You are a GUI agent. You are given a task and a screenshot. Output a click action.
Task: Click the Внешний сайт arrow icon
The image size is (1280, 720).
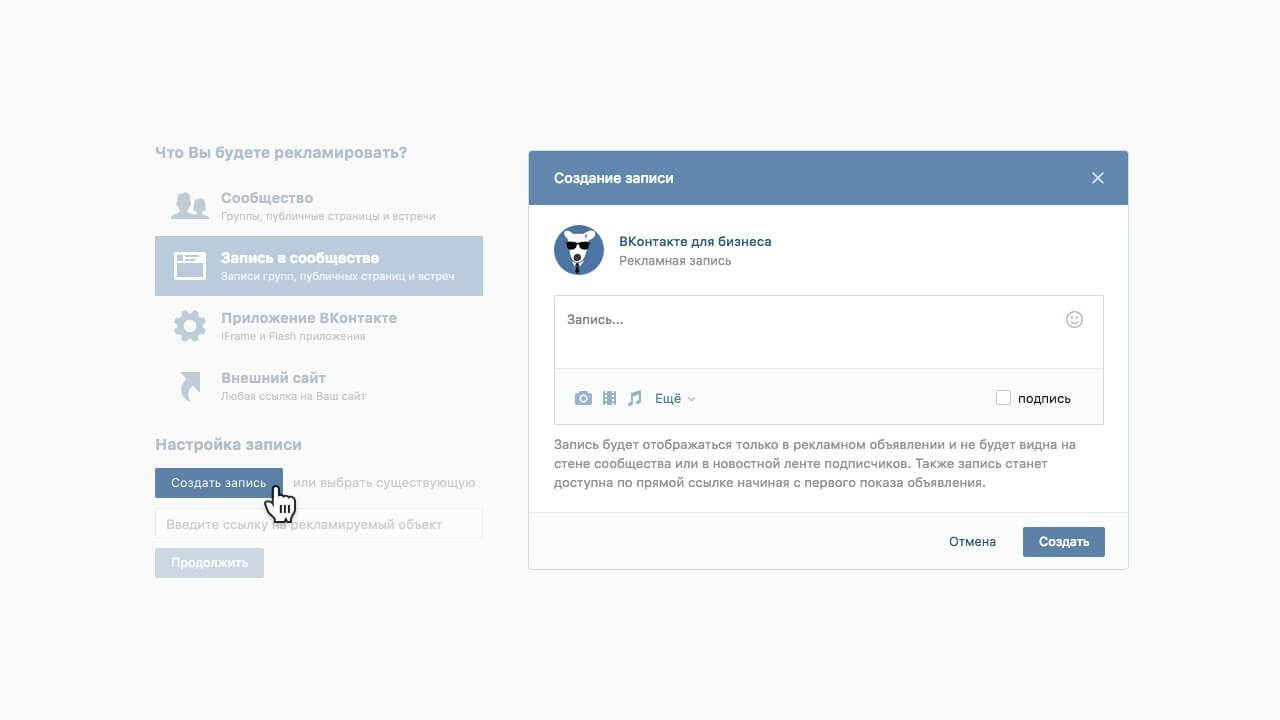click(189, 386)
